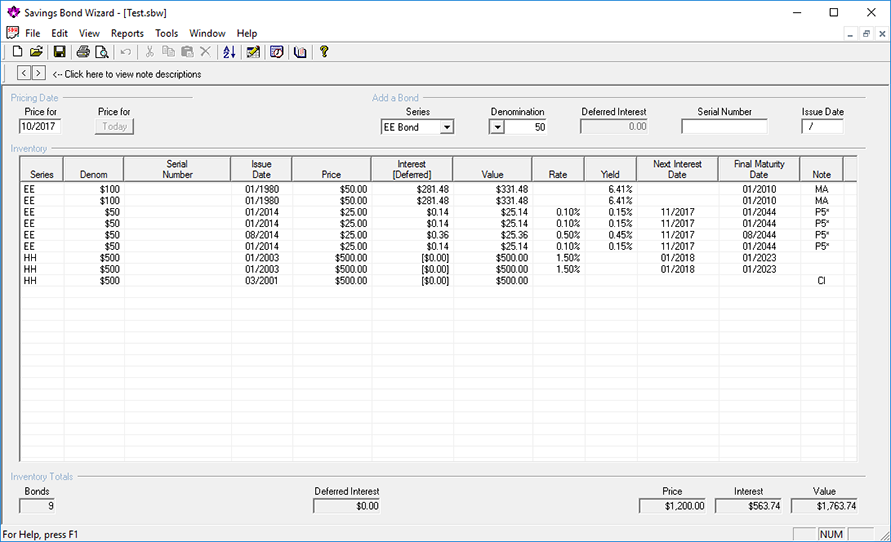Restore the inner Test.sbw document window

[866, 34]
